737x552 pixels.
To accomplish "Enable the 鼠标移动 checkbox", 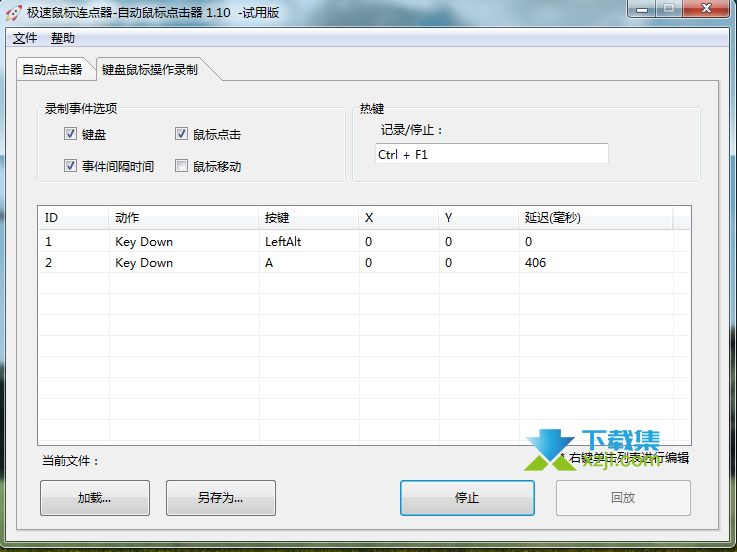I will tap(181, 166).
